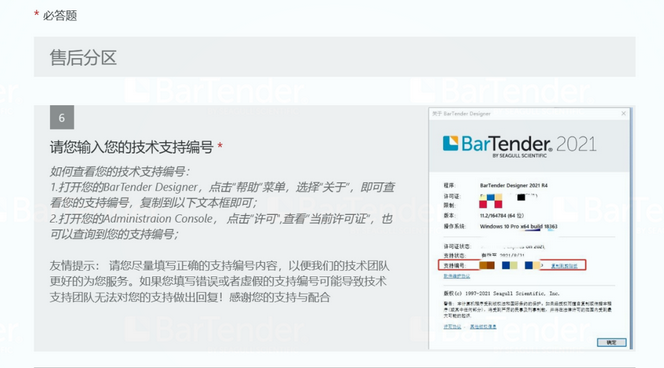Click the black redaction block in the 许可证 row
The height and width of the screenshot is (368, 664).
tap(521, 197)
